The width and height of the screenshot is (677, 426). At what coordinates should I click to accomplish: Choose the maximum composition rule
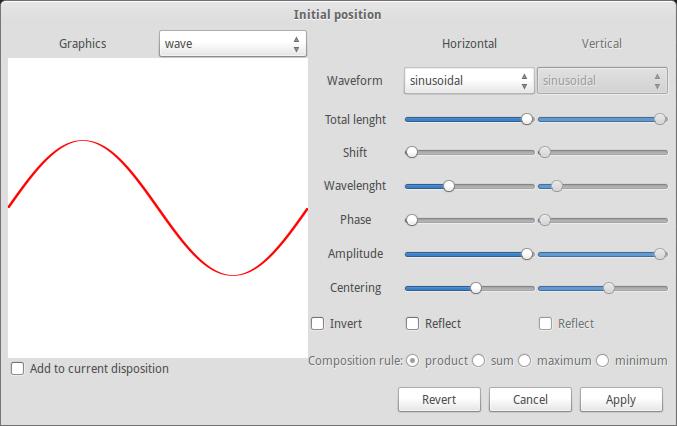click(525, 360)
